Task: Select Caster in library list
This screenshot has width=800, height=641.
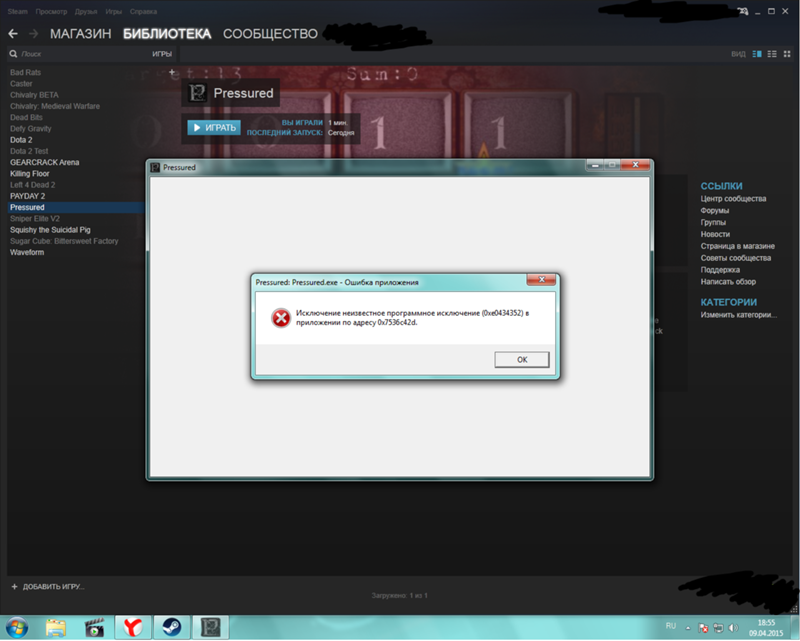Action: pos(21,84)
